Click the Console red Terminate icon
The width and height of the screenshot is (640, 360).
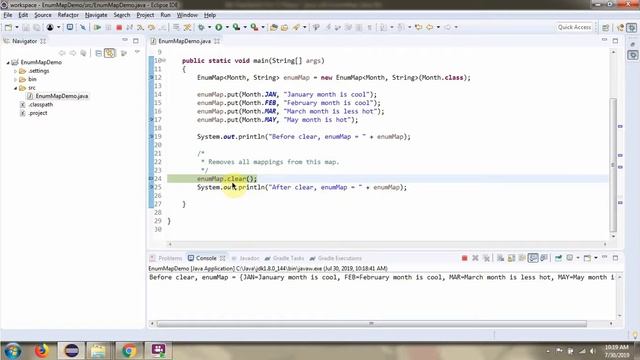(x=464, y=258)
